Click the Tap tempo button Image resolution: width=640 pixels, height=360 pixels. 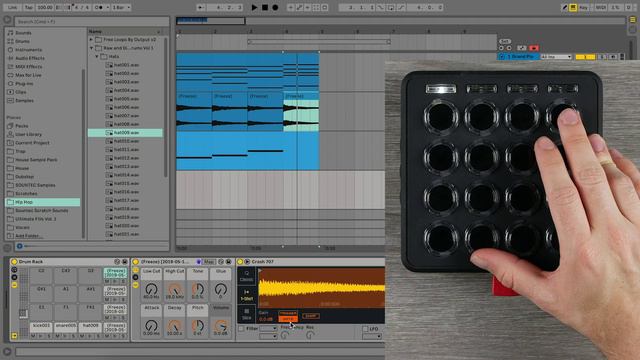[28, 7]
